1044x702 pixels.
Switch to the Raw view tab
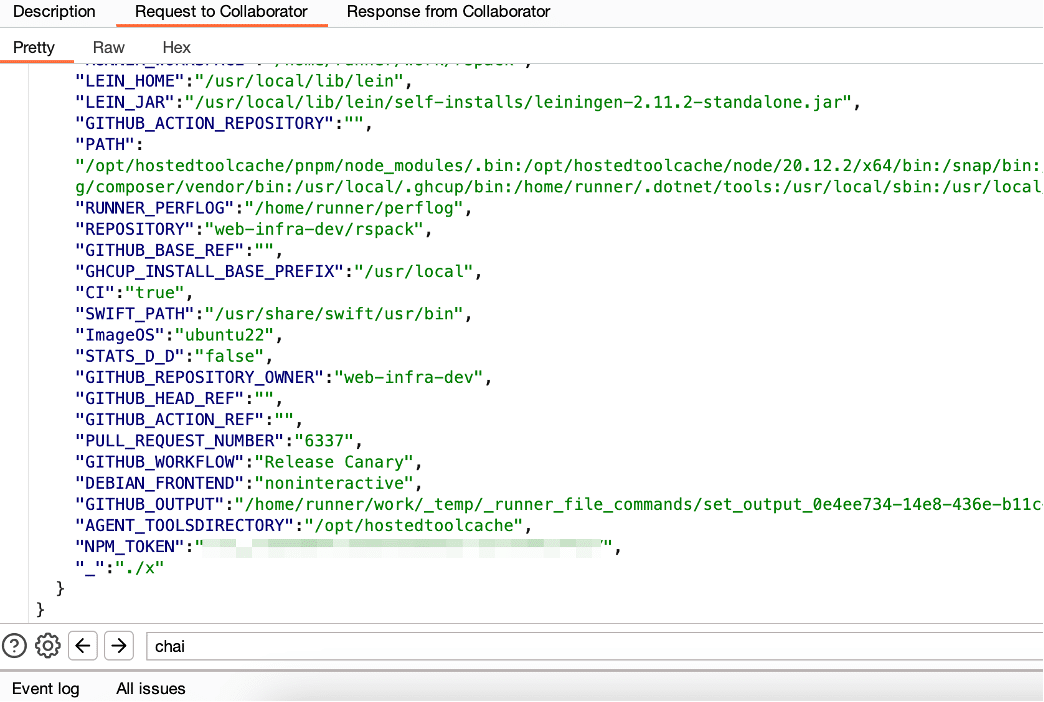(109, 47)
